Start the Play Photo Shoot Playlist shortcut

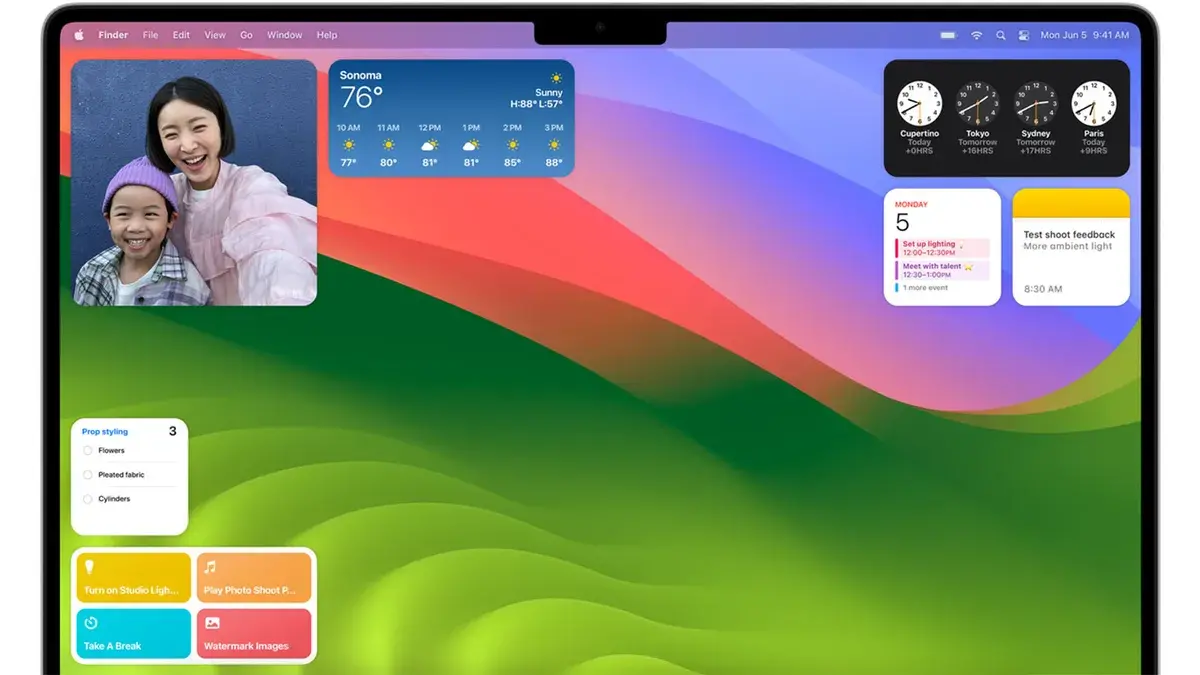point(255,577)
